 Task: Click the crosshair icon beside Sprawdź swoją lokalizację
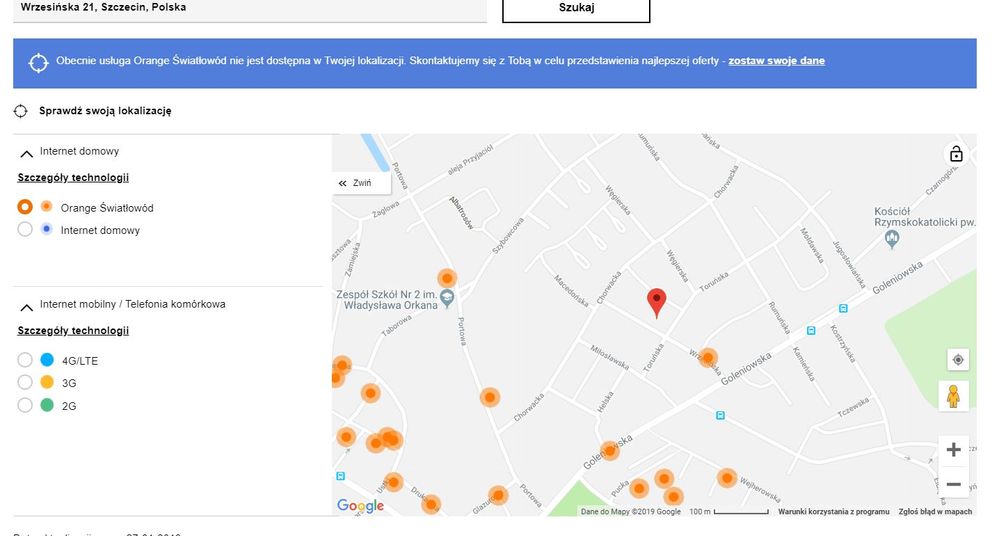(21, 112)
